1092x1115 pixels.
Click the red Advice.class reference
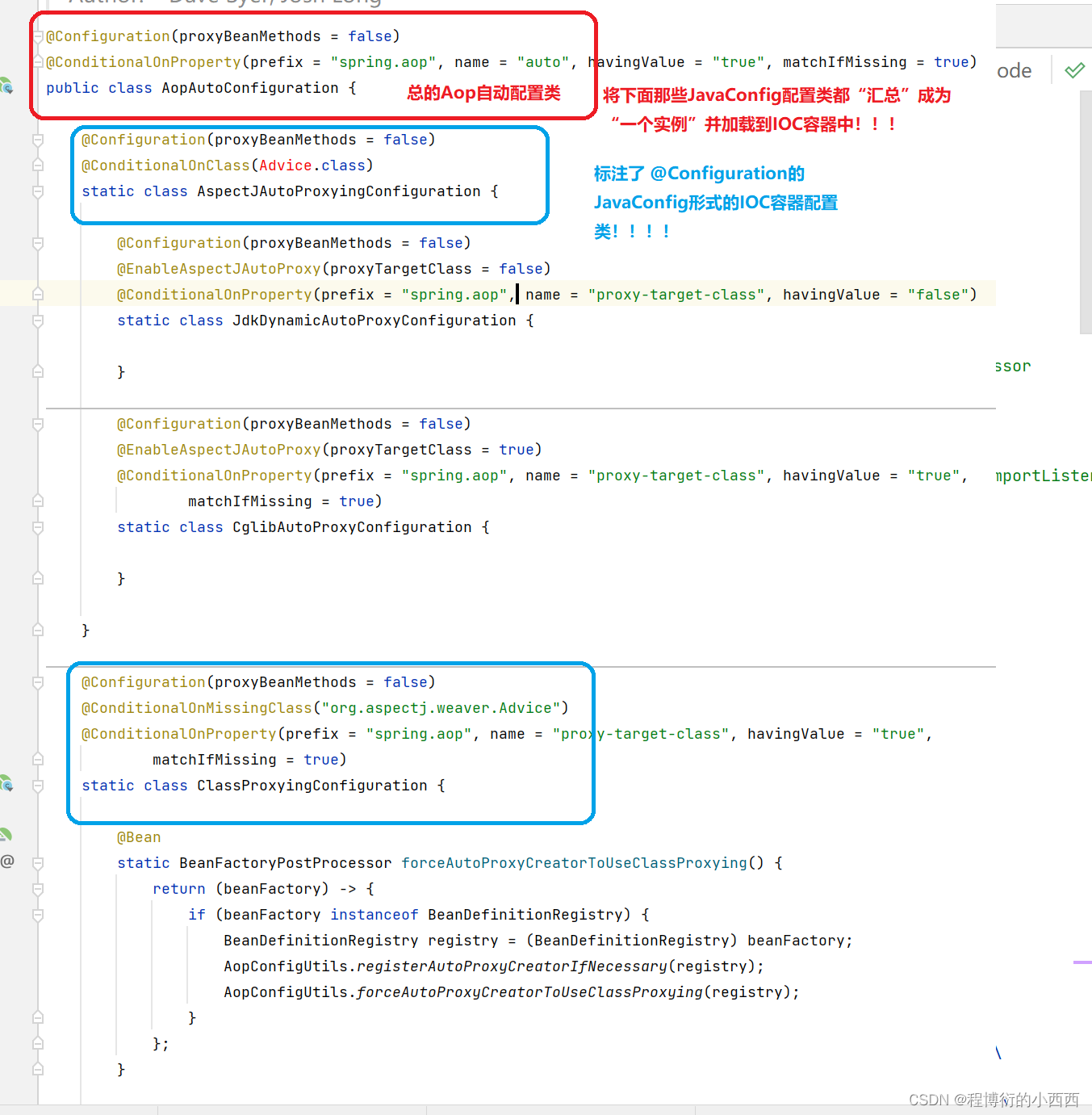[312, 166]
